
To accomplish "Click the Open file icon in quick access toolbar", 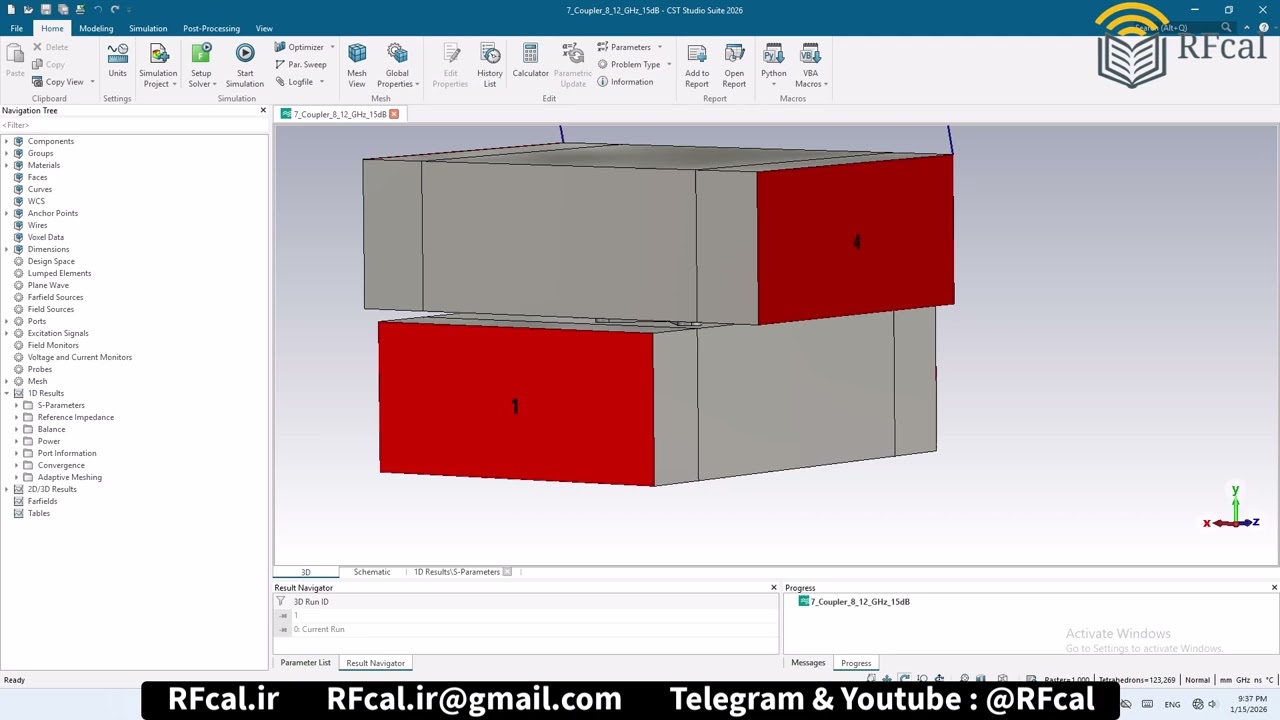I will point(28,9).
